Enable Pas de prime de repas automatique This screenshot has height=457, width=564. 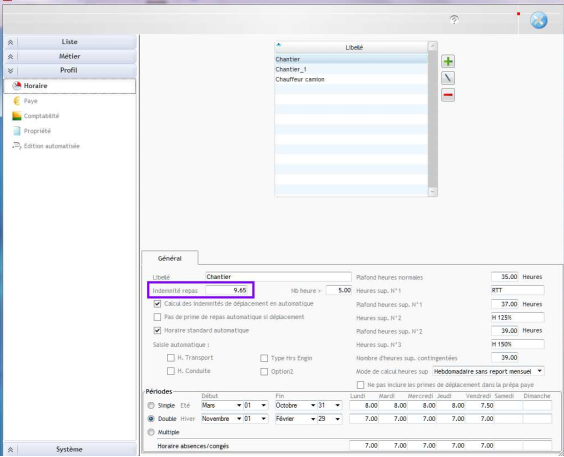pos(157,317)
